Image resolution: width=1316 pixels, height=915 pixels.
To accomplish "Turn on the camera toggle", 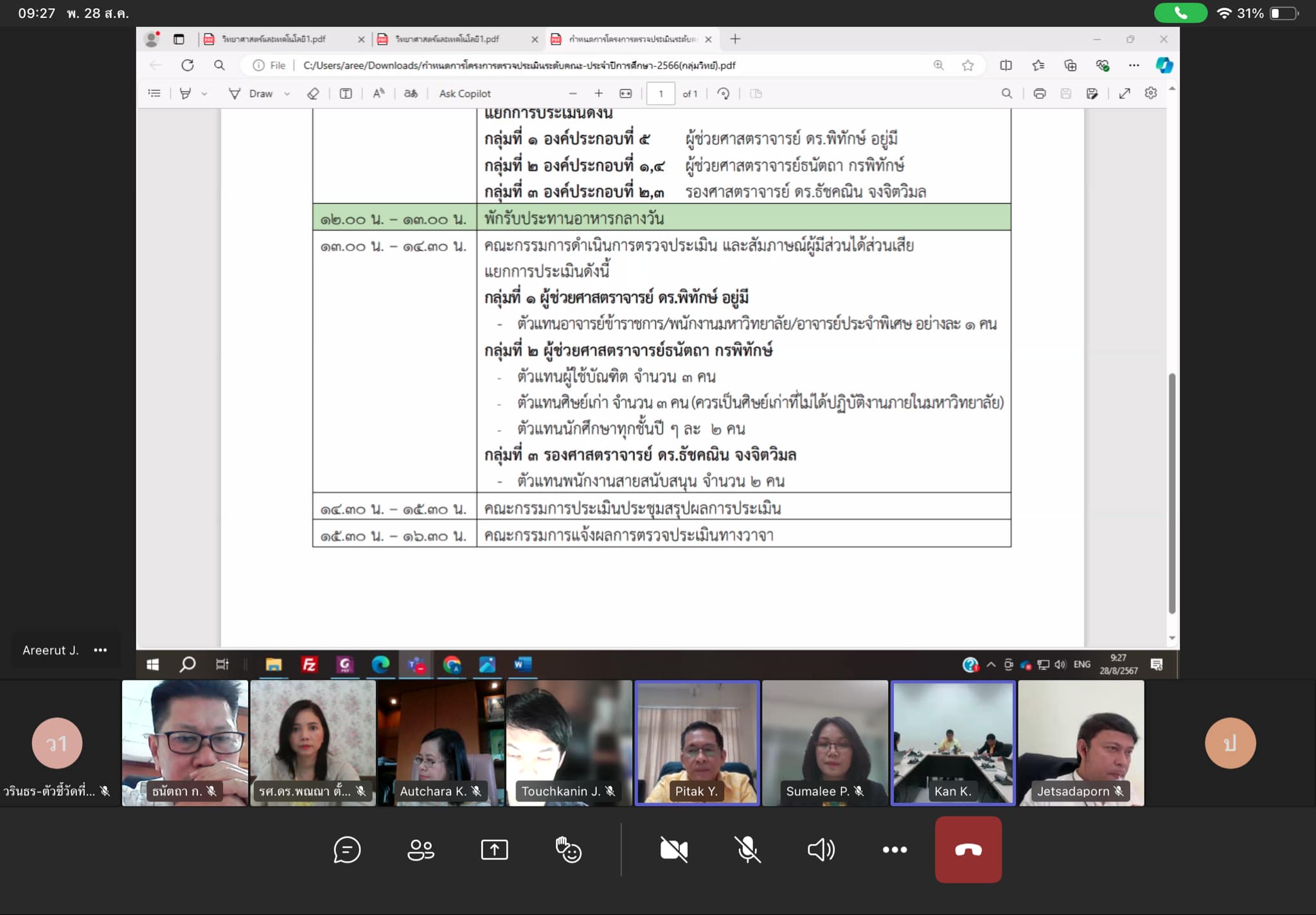I will coord(673,849).
